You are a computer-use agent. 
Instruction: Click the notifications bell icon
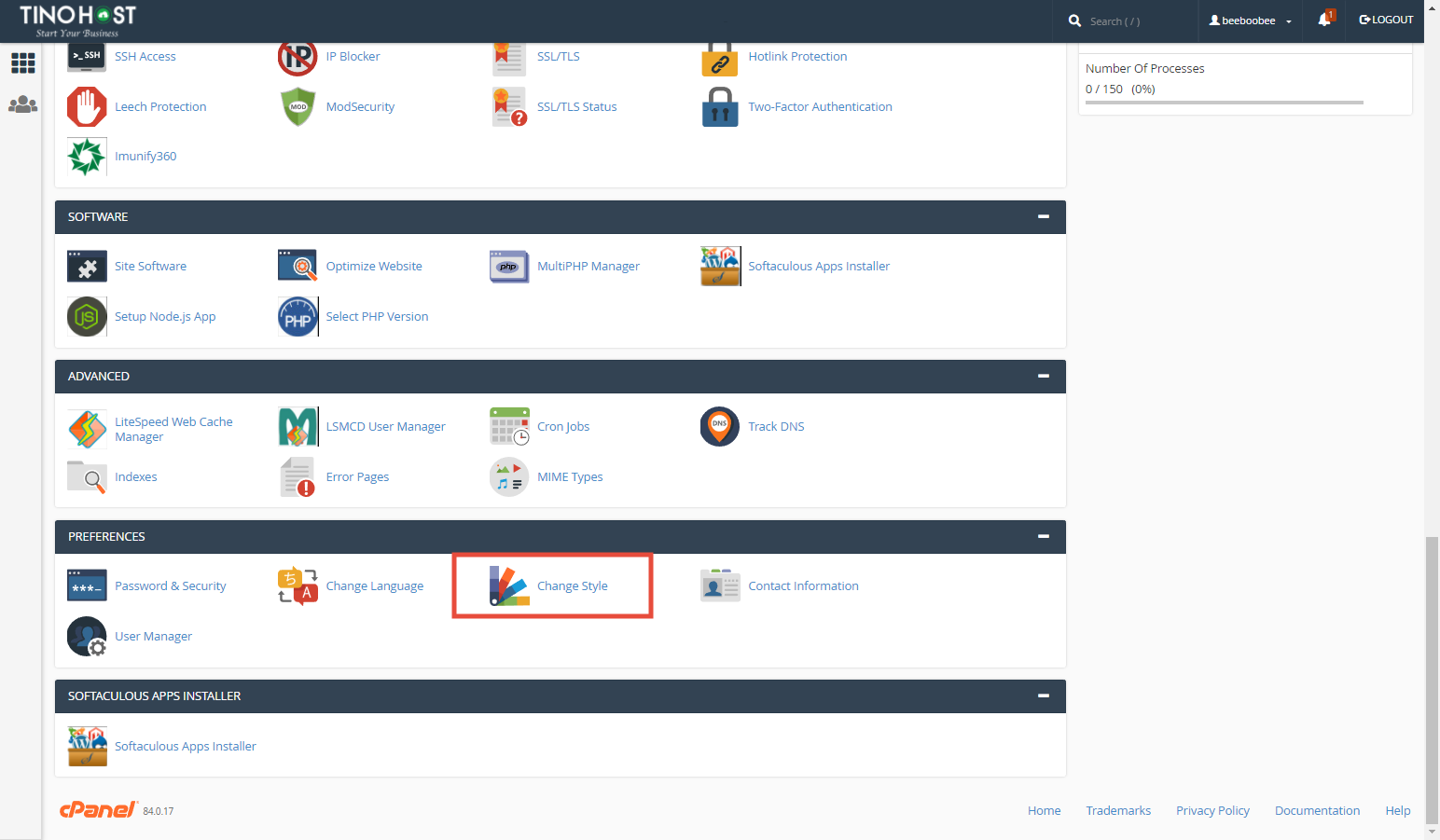[x=1325, y=19]
